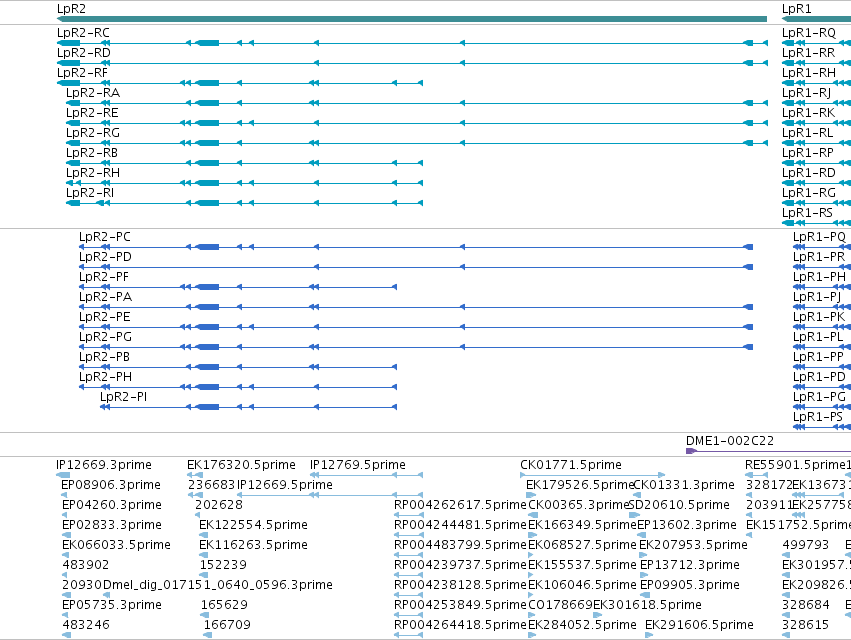Viewport: 851px width, 640px height.
Task: Click transcript label LpR1-RL
Action: [x=808, y=133]
